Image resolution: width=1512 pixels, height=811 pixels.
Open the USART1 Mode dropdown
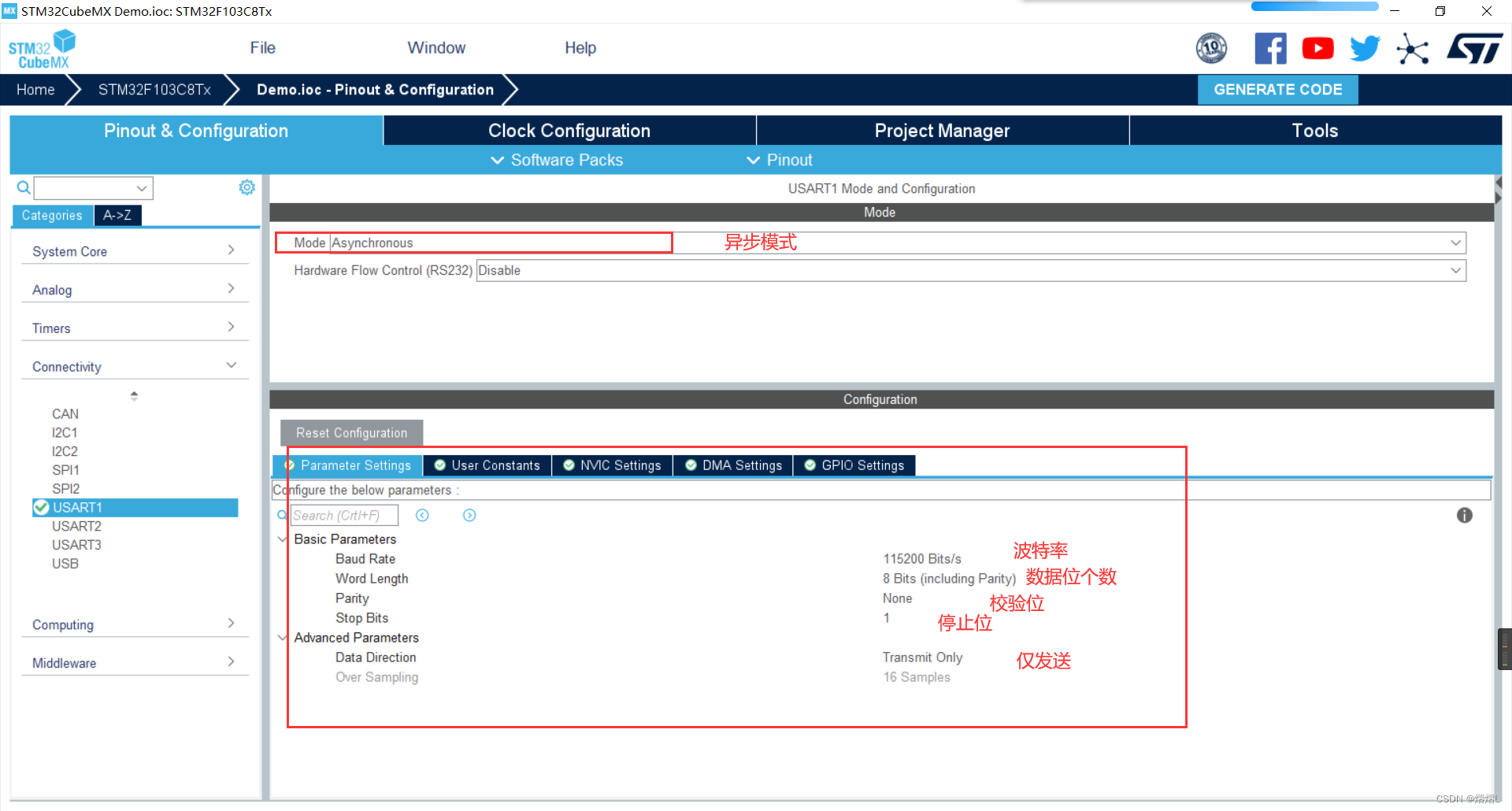(x=898, y=243)
